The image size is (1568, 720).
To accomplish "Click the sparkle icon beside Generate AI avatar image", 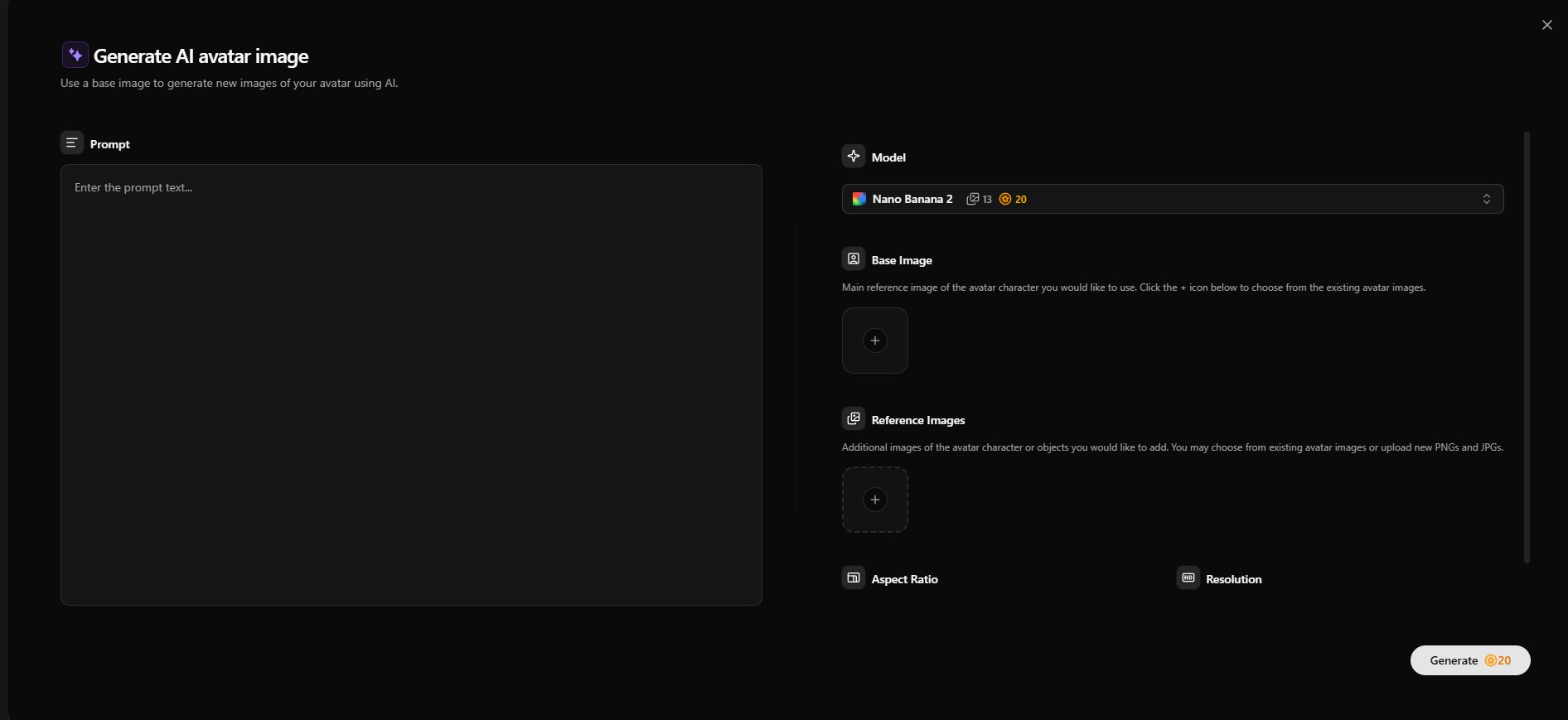I will pos(75,55).
